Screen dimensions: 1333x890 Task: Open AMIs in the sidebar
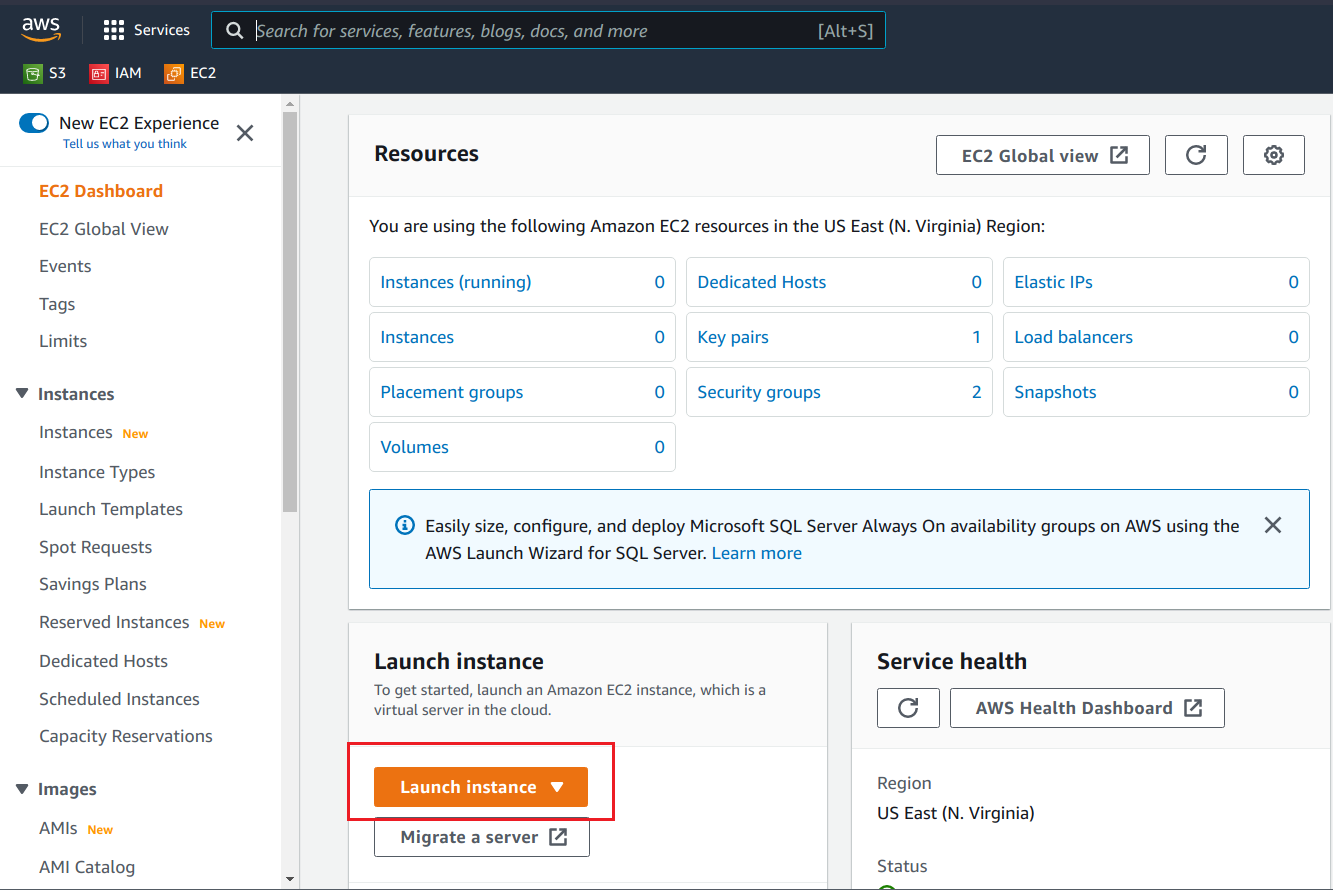tap(58, 828)
